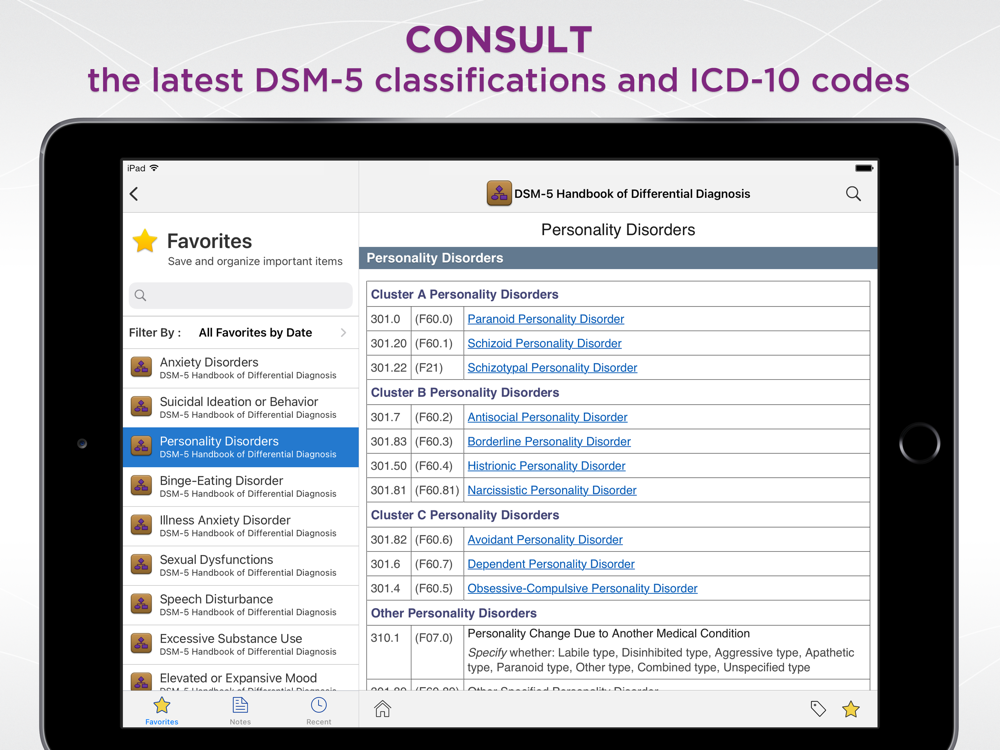Screen dimensions: 1000x750
Task: Click the blue Personality Disorders section banner
Action: (x=618, y=258)
